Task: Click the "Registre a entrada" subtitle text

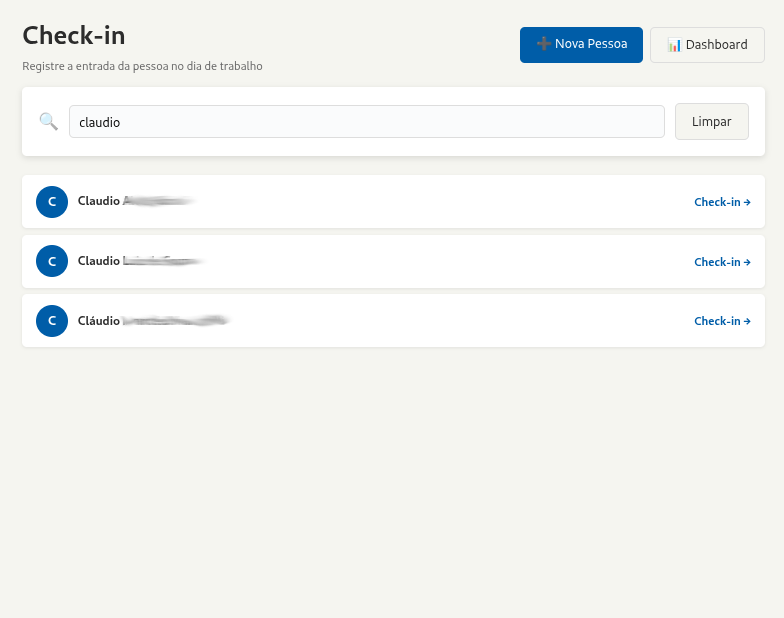Action: coord(142,66)
